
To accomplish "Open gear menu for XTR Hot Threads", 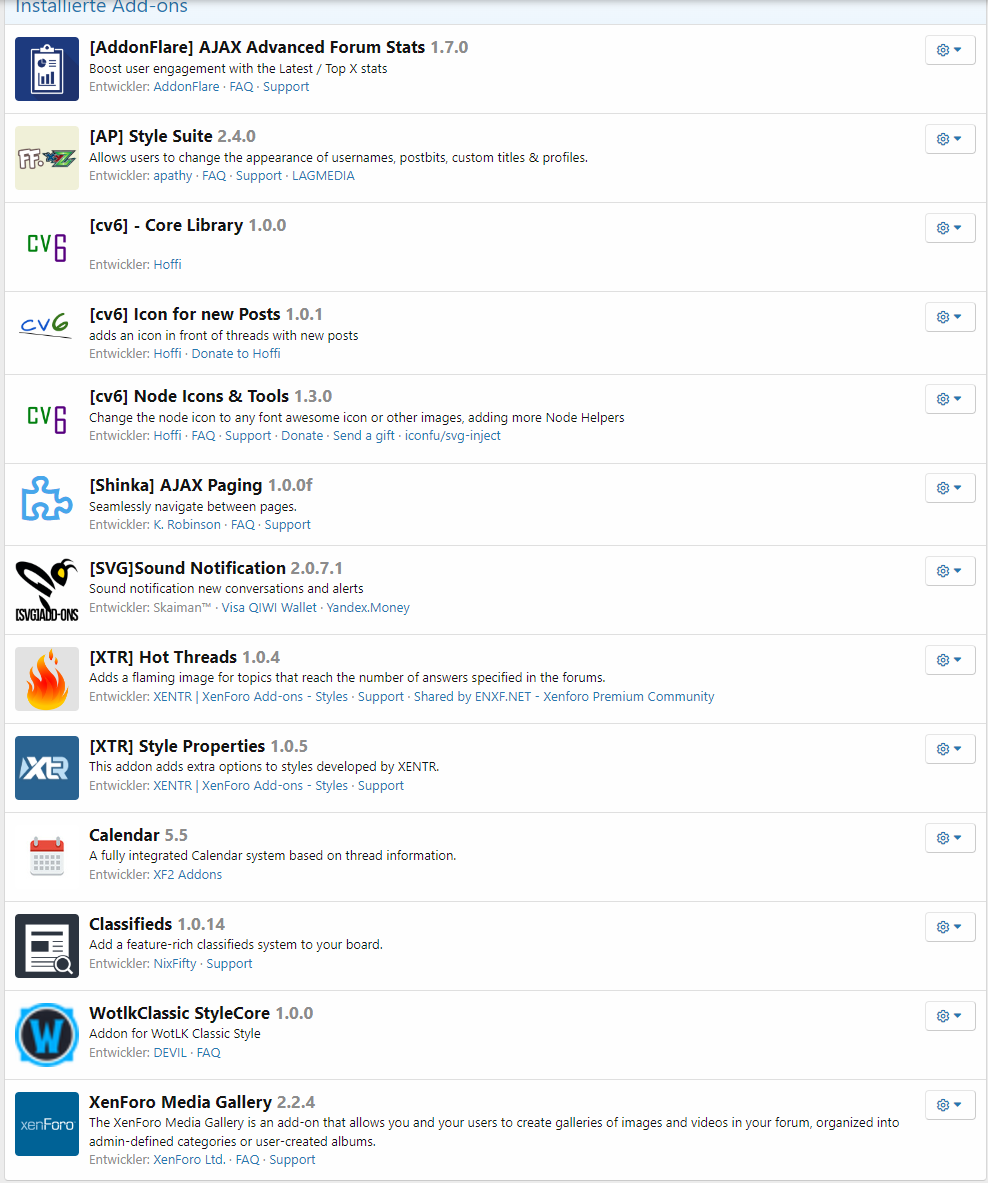I will pyautogui.click(x=950, y=660).
